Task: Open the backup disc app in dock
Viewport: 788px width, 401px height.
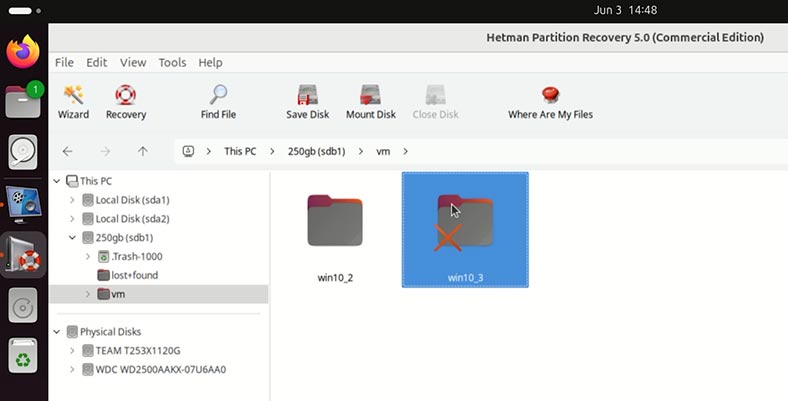Action: pyautogui.click(x=23, y=305)
